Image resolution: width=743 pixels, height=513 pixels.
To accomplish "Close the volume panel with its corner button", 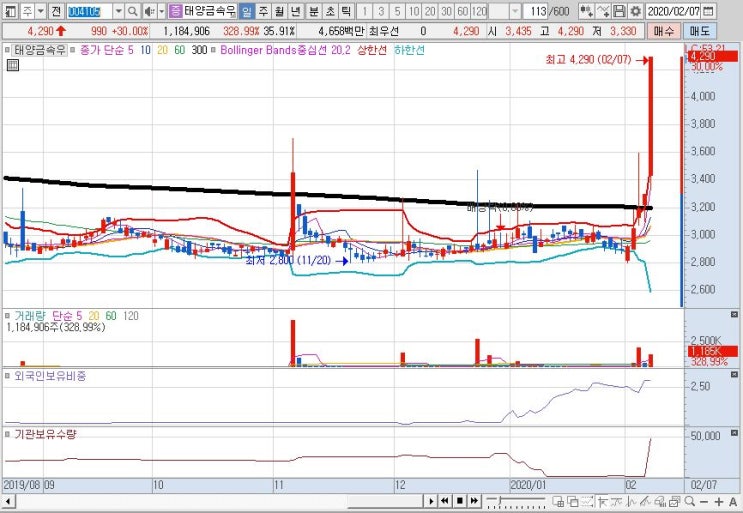I will pyautogui.click(x=734, y=315).
